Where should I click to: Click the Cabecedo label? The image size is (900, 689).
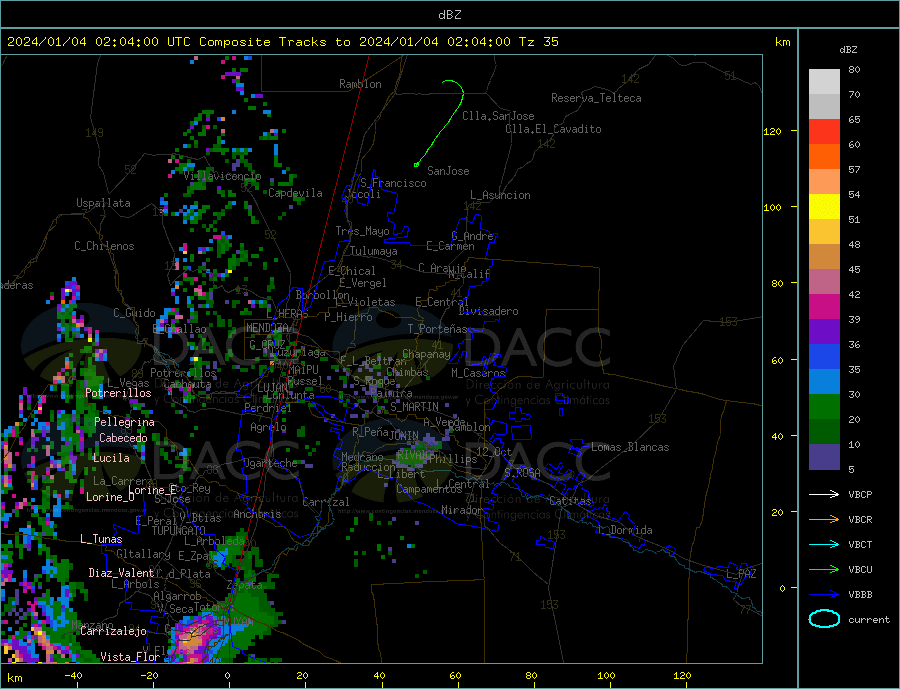pyautogui.click(x=123, y=438)
